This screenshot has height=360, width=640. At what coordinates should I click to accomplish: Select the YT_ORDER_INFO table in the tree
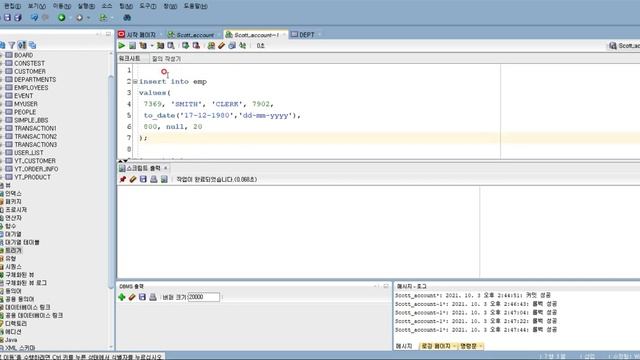(36, 169)
